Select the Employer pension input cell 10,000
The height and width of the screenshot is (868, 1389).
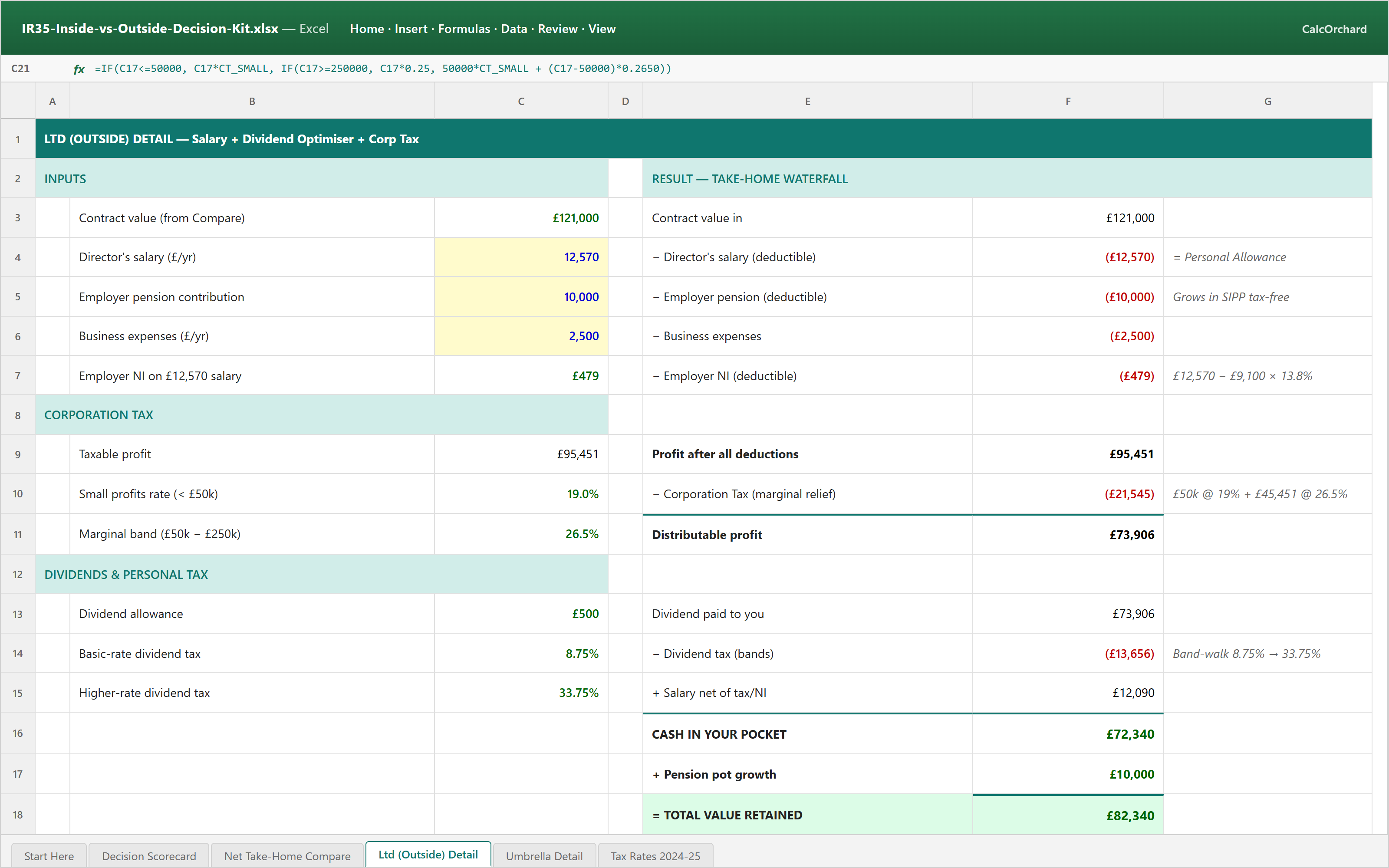(x=520, y=297)
